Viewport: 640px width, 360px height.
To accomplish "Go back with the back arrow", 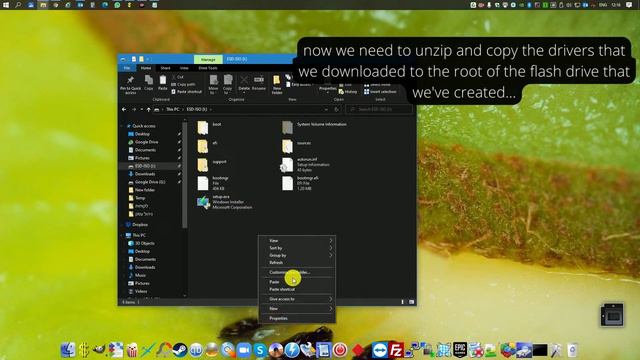I will (x=124, y=109).
